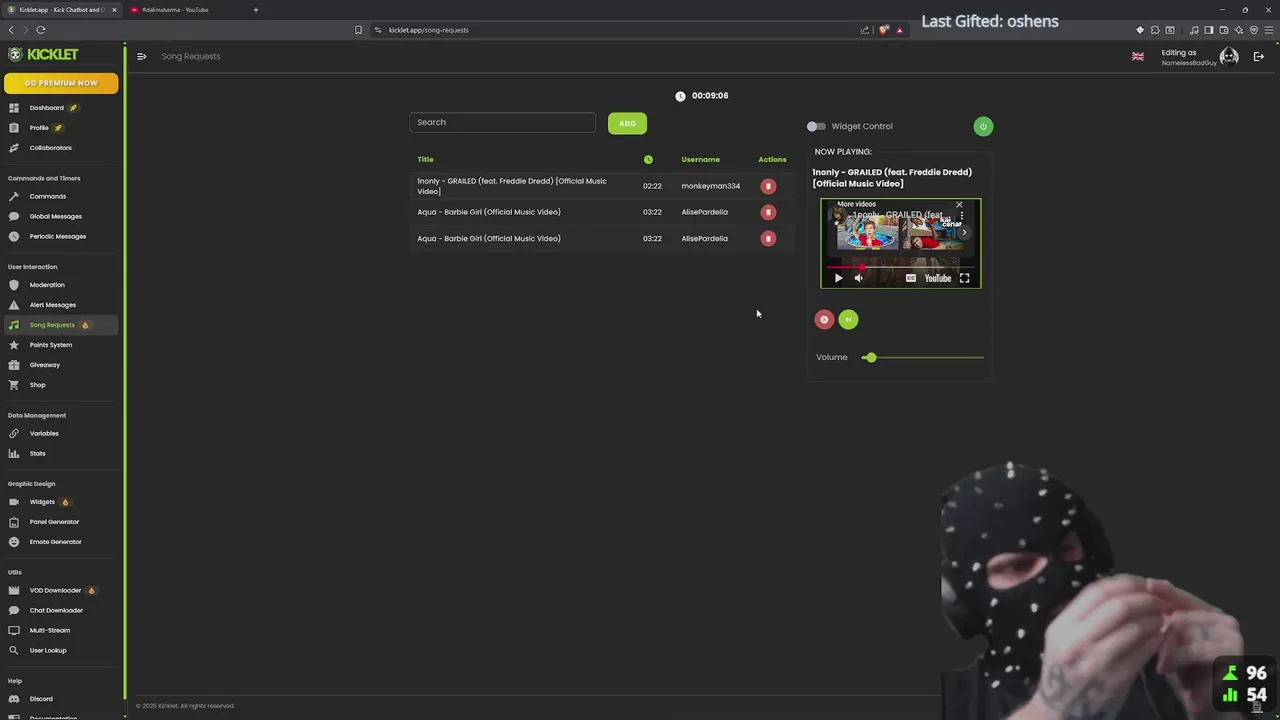Open Multi-Stream tool
Screen dimensions: 1280x720
(49, 630)
